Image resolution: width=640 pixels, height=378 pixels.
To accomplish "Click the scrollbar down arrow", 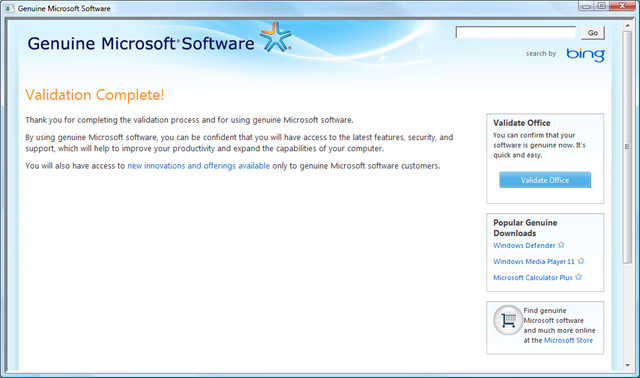I will point(627,365).
